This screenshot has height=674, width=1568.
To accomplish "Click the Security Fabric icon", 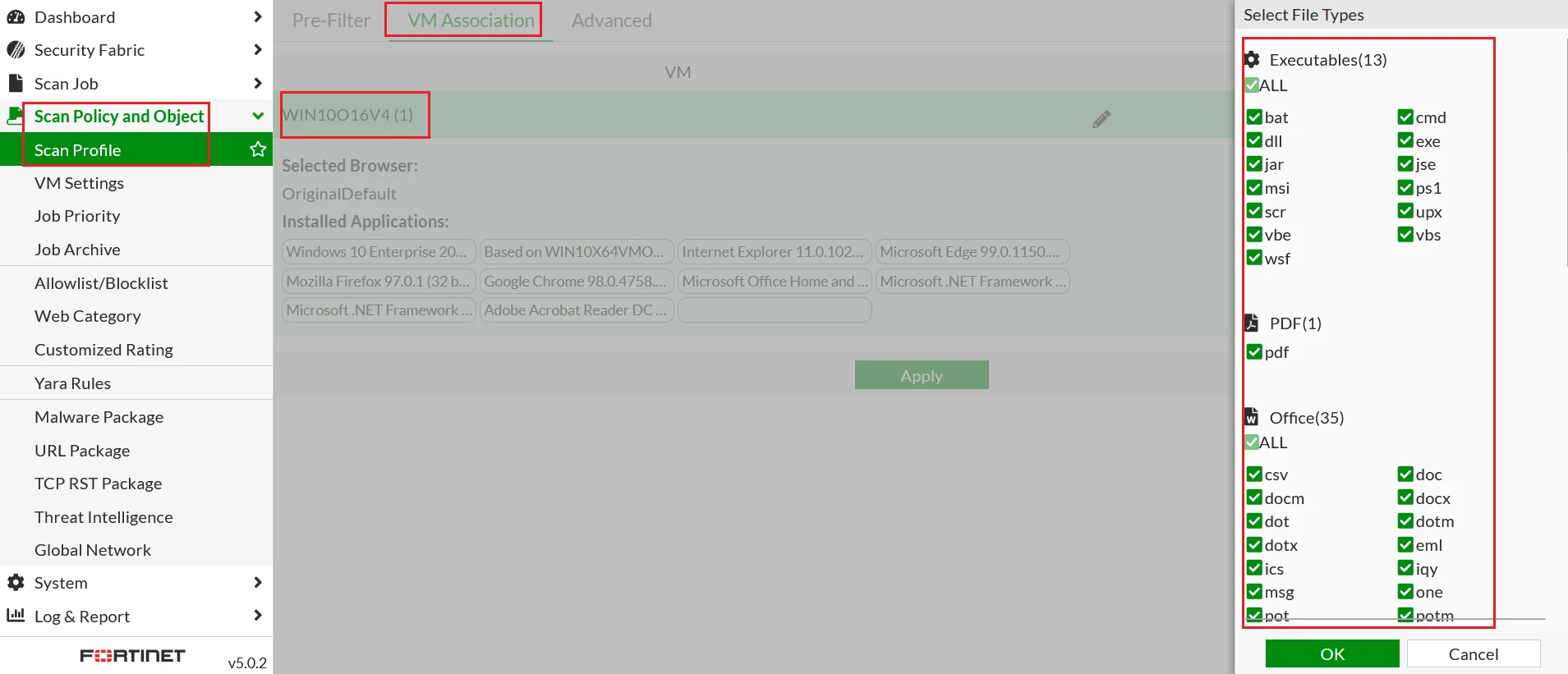I will tap(16, 50).
